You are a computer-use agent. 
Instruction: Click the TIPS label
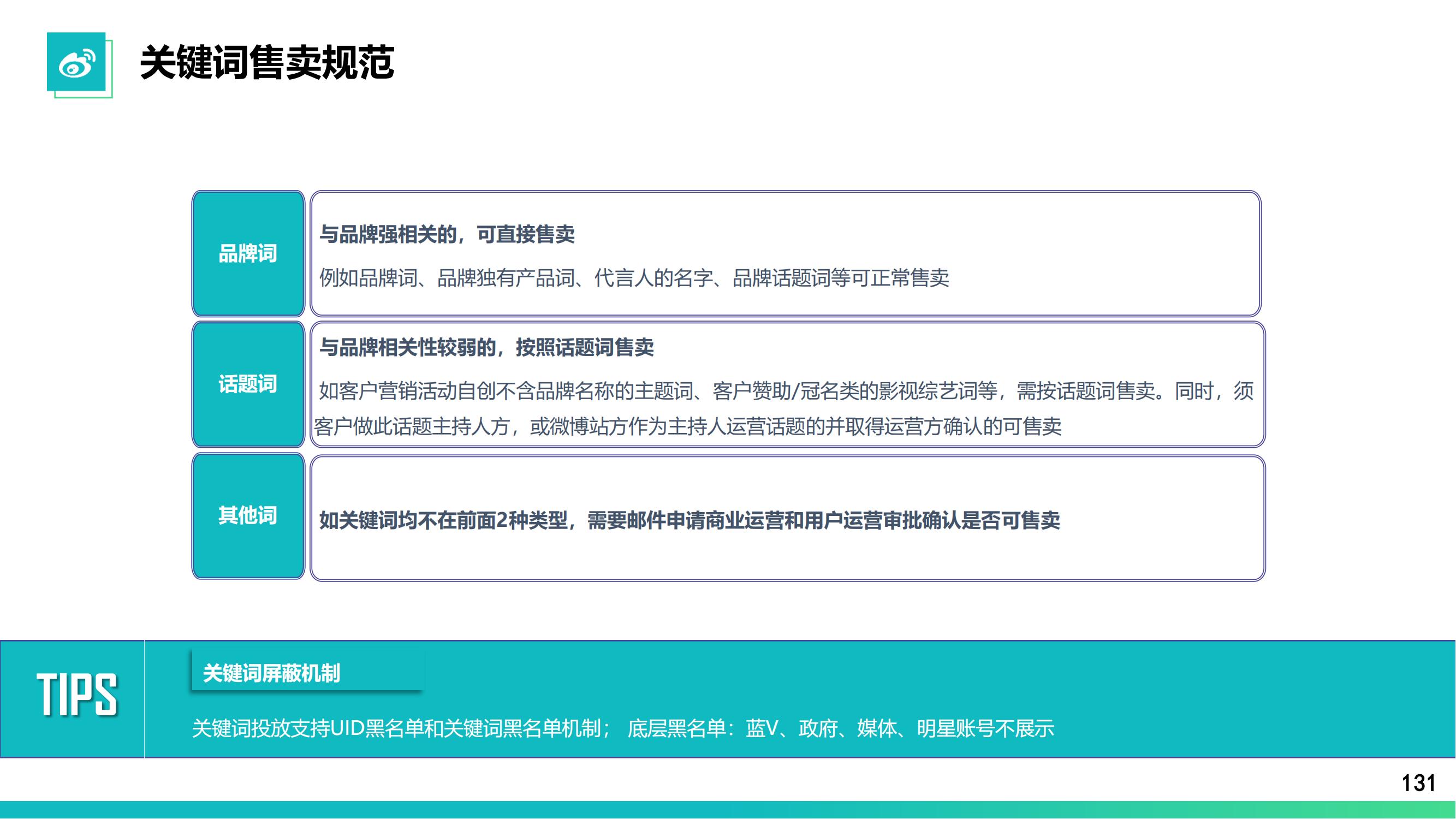(x=77, y=695)
